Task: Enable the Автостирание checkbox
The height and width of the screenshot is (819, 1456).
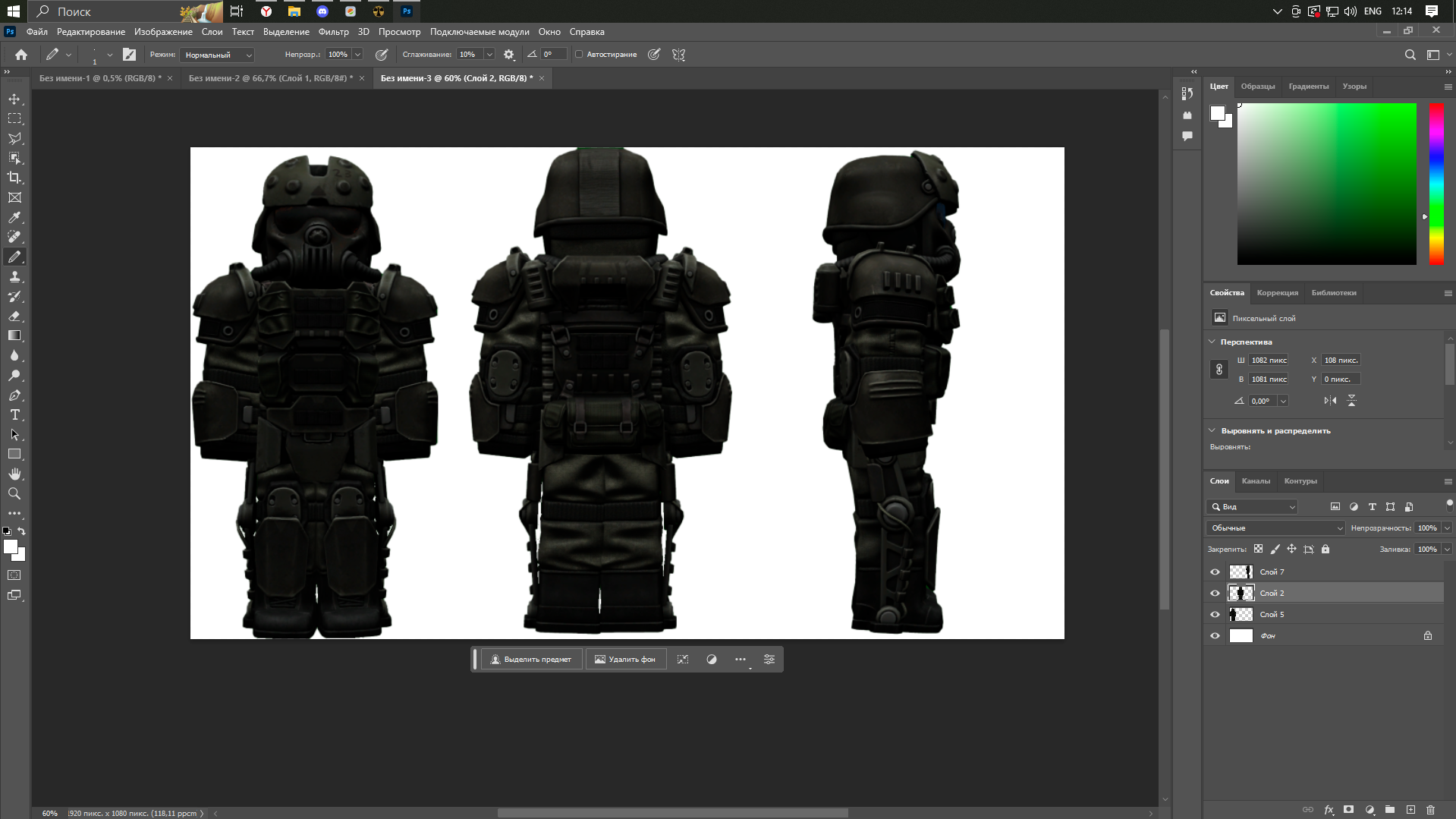Action: pos(579,55)
